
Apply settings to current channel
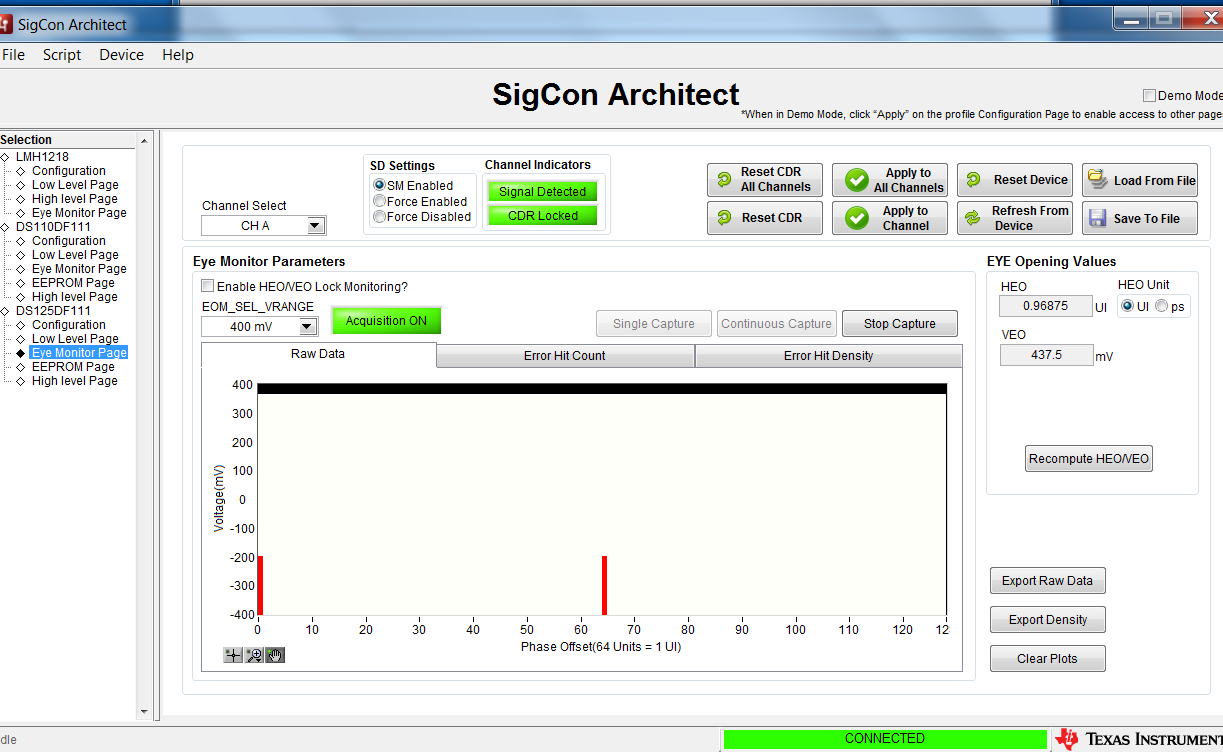(890, 218)
